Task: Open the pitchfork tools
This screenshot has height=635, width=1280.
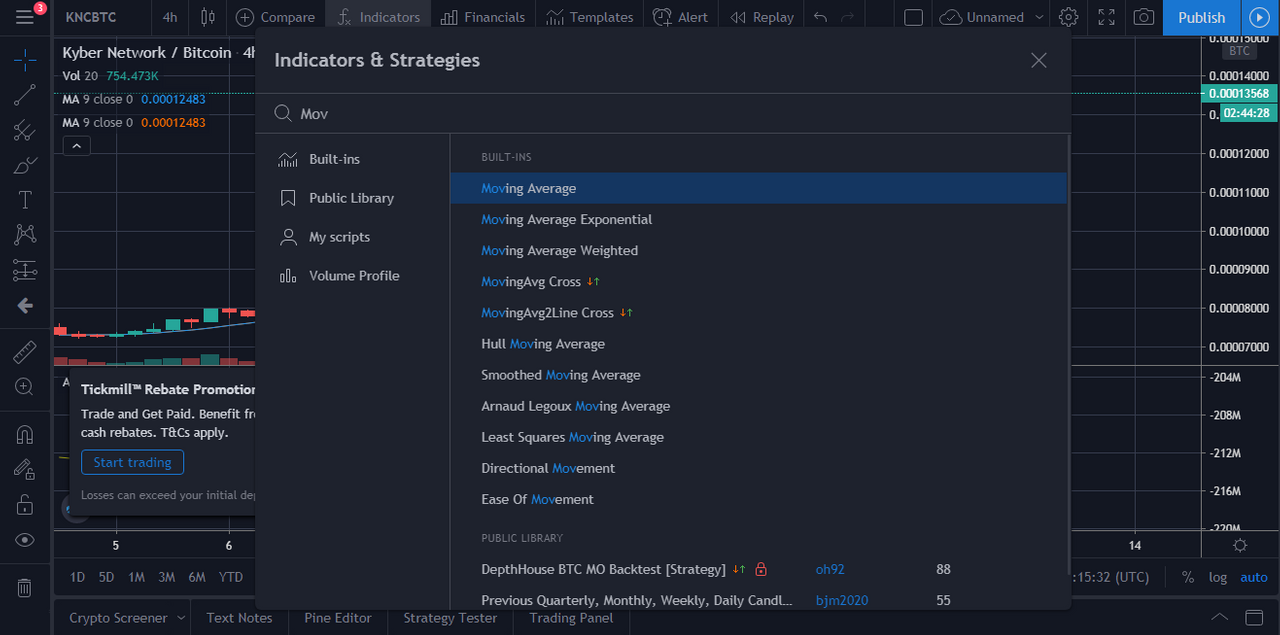Action: click(x=25, y=130)
